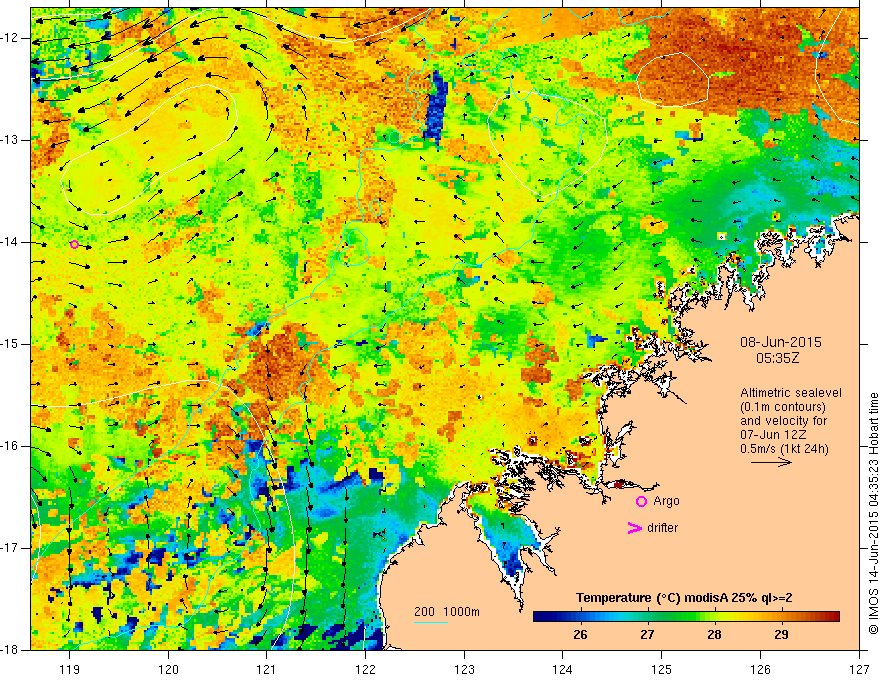
Task: Click the 'drifter' legend label
Action: click(x=662, y=528)
